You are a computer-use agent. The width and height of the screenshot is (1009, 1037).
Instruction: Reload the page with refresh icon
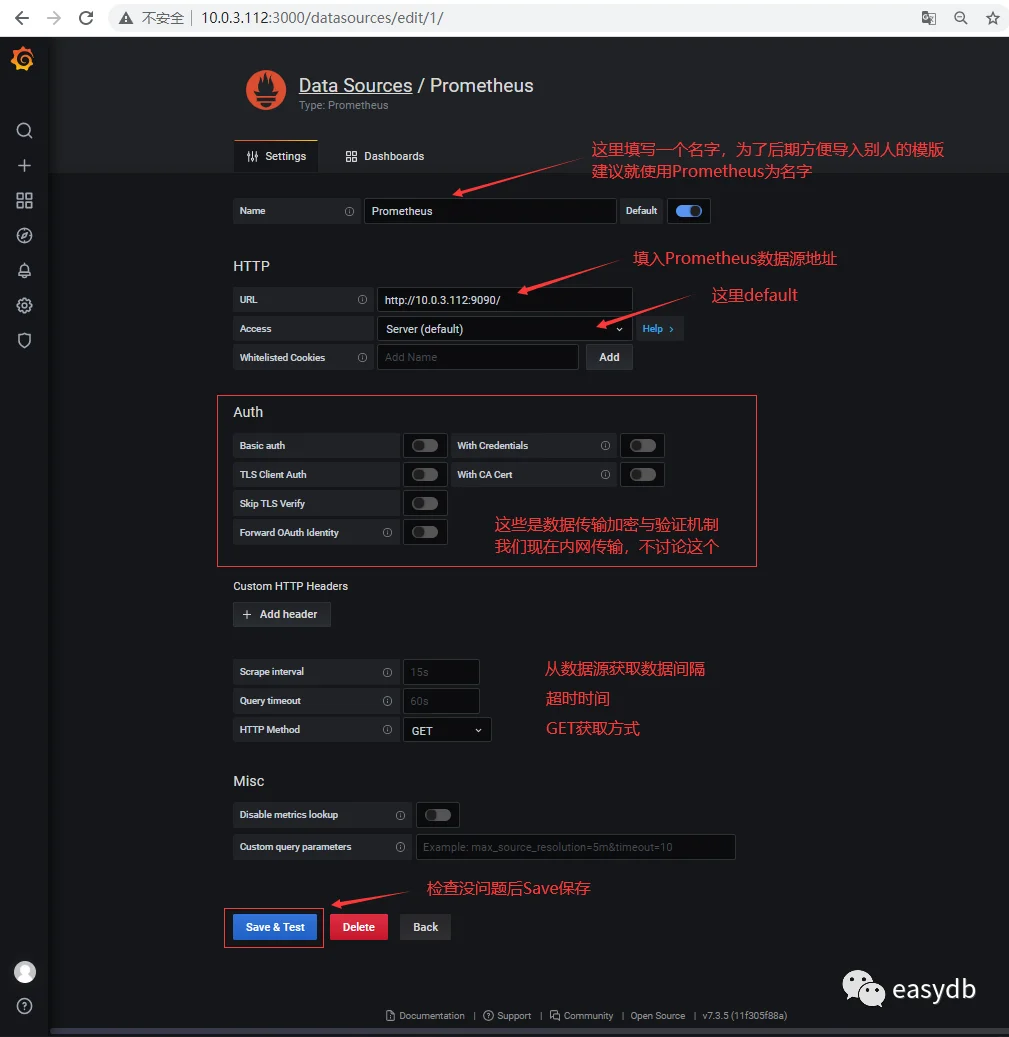coord(86,18)
